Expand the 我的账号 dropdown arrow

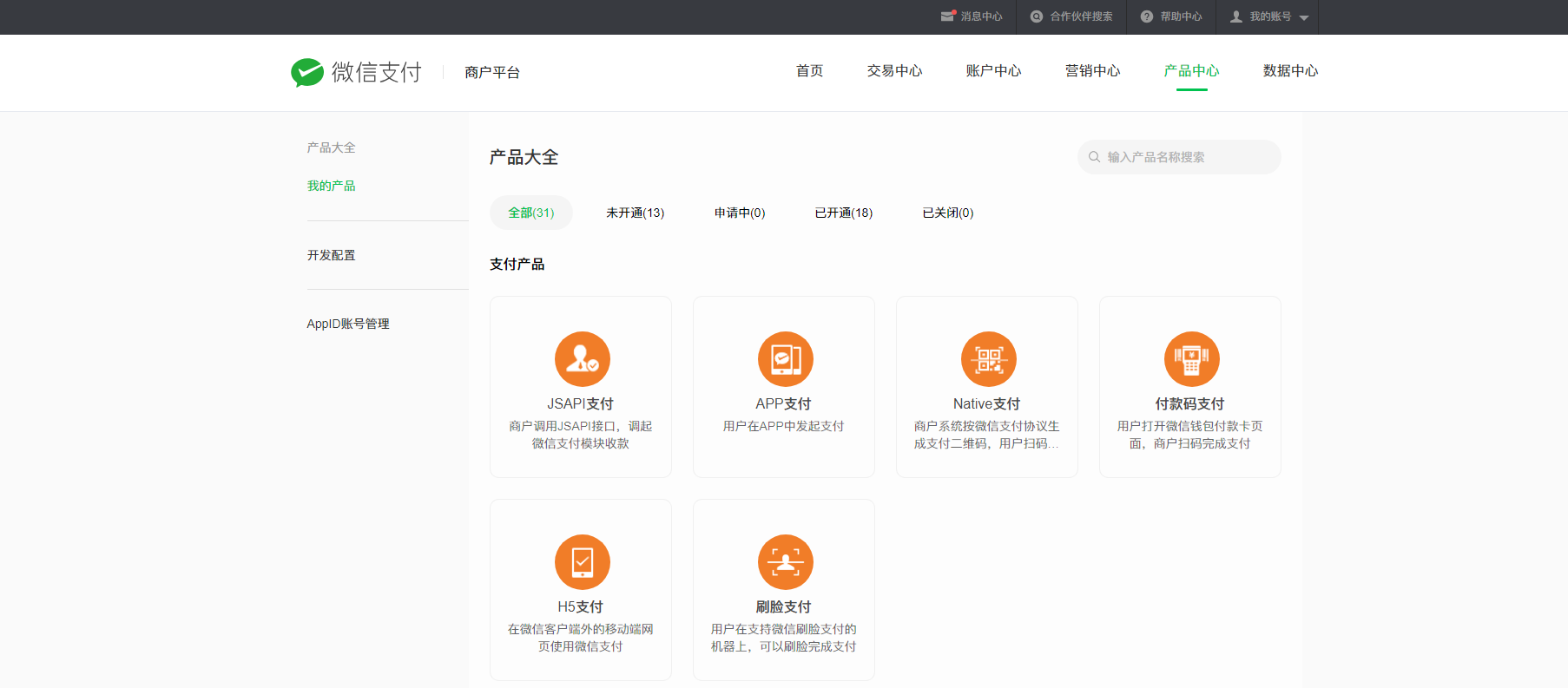click(1304, 17)
